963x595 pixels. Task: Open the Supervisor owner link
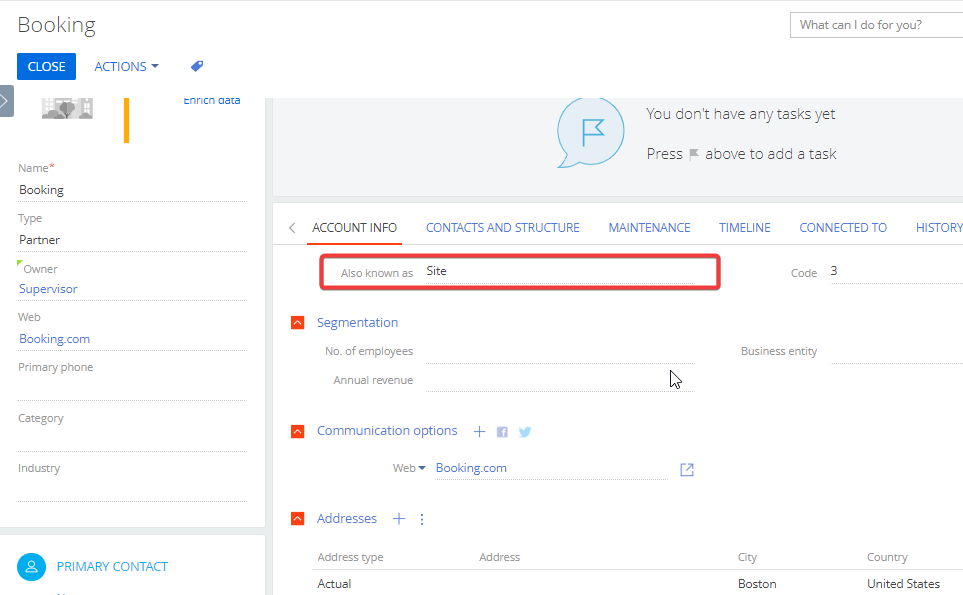48,289
